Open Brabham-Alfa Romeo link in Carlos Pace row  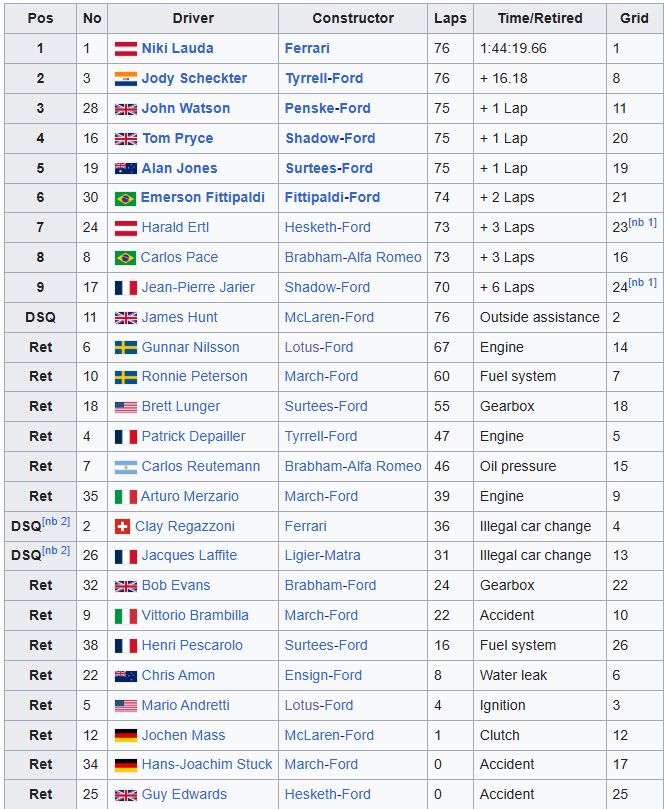tap(353, 257)
